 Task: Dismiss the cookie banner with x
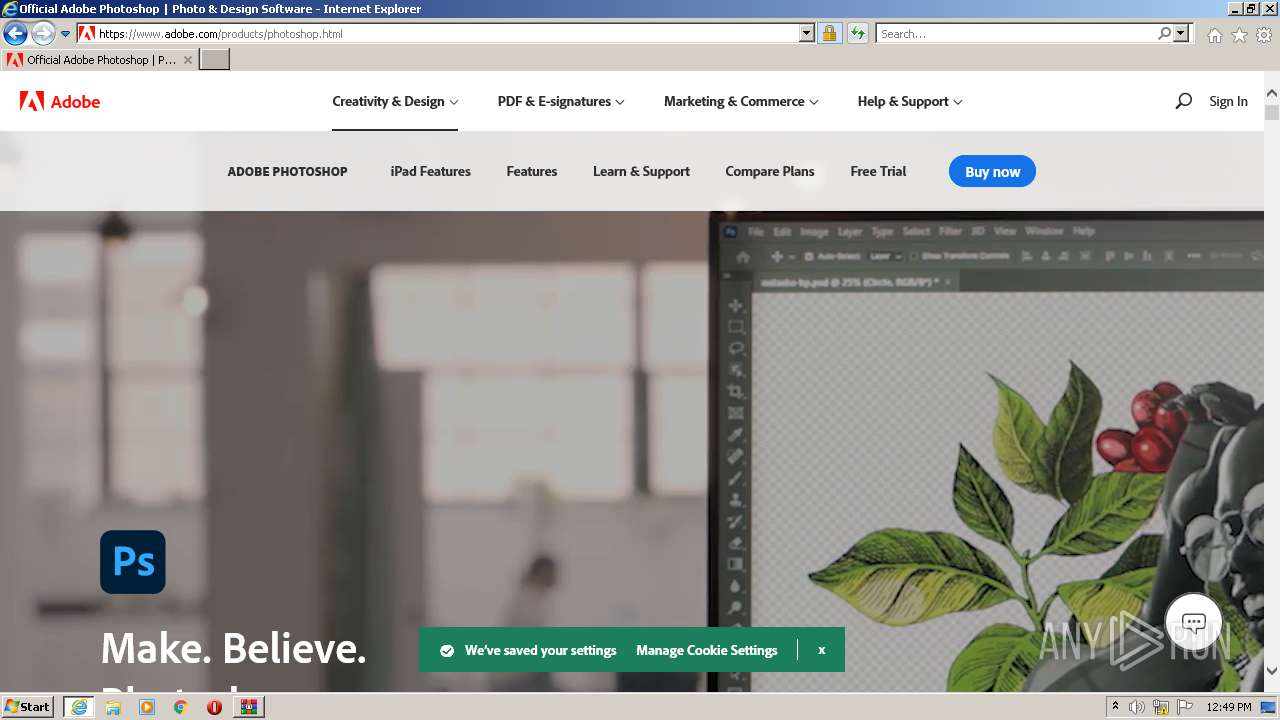coord(821,650)
